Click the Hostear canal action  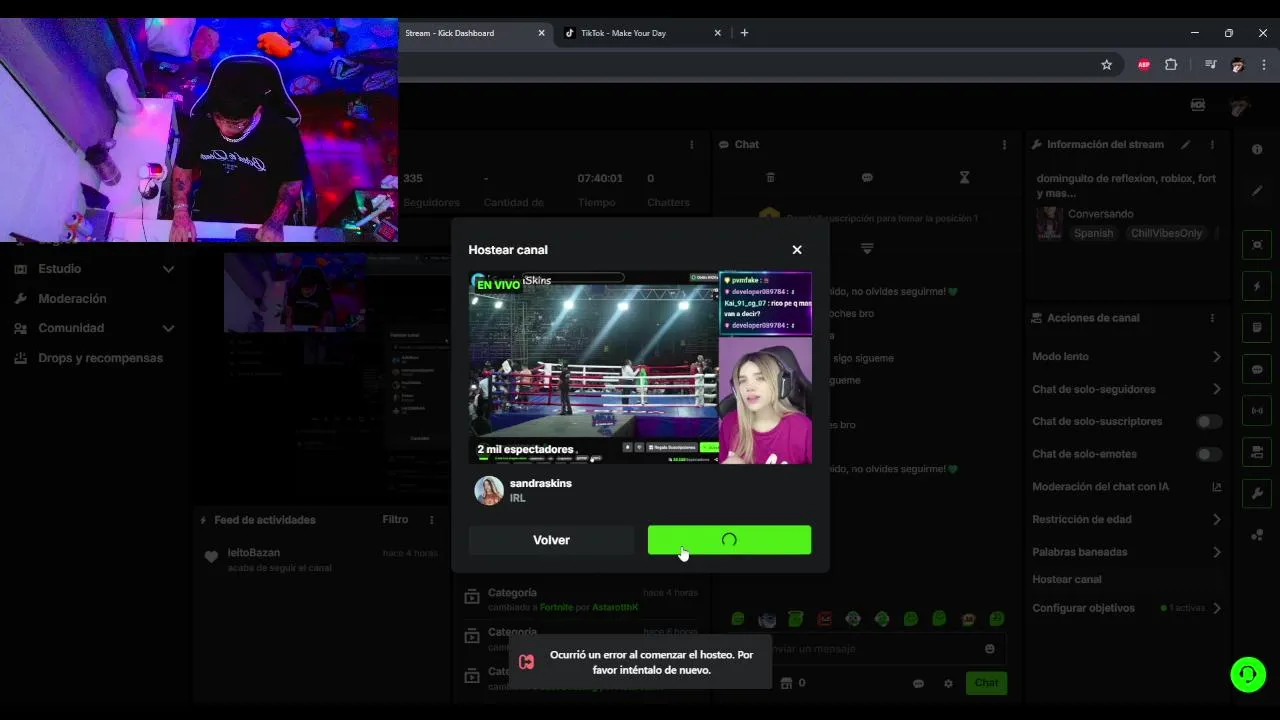coord(1067,580)
